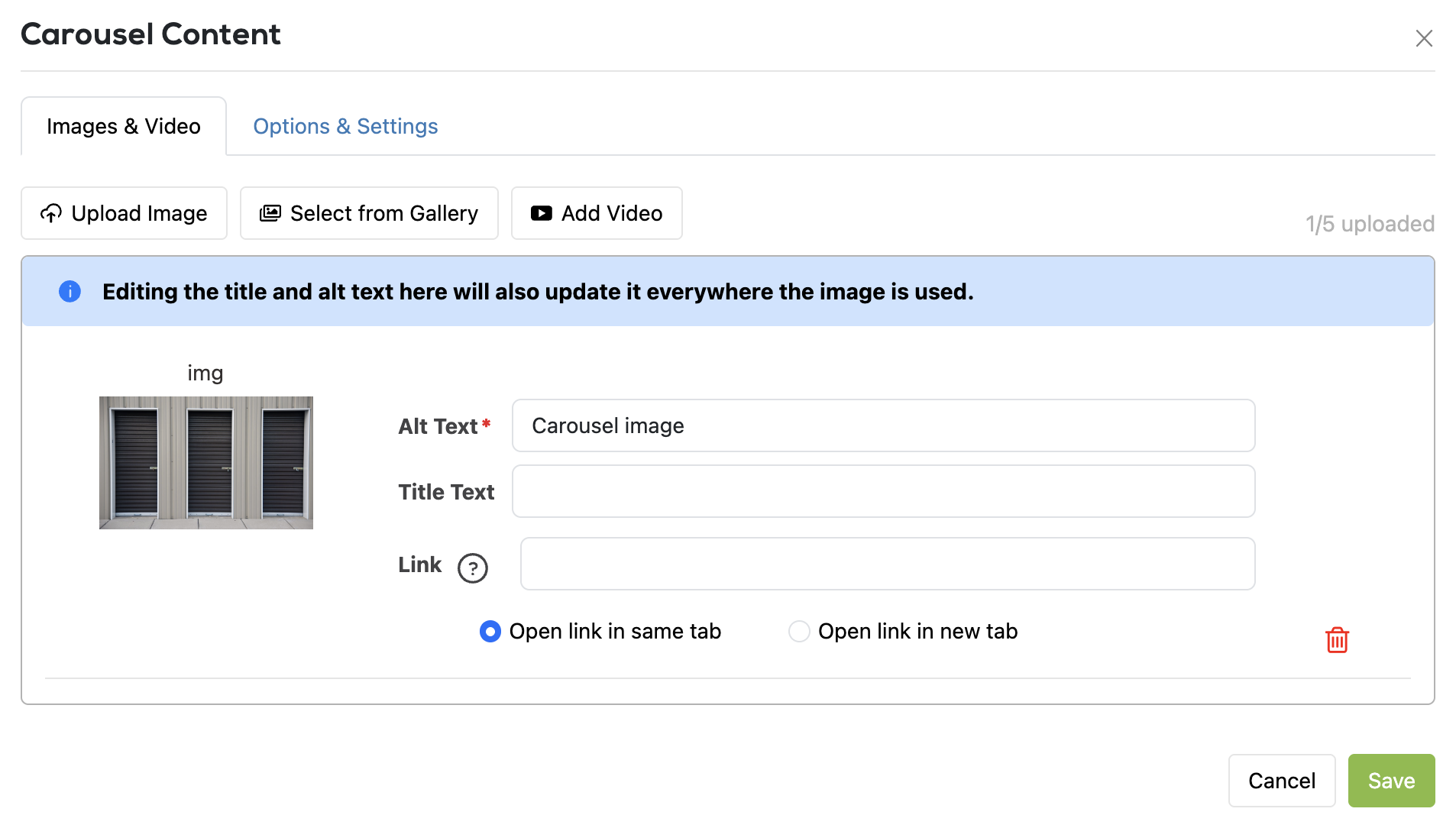Click the Upload Image button

pos(124,213)
